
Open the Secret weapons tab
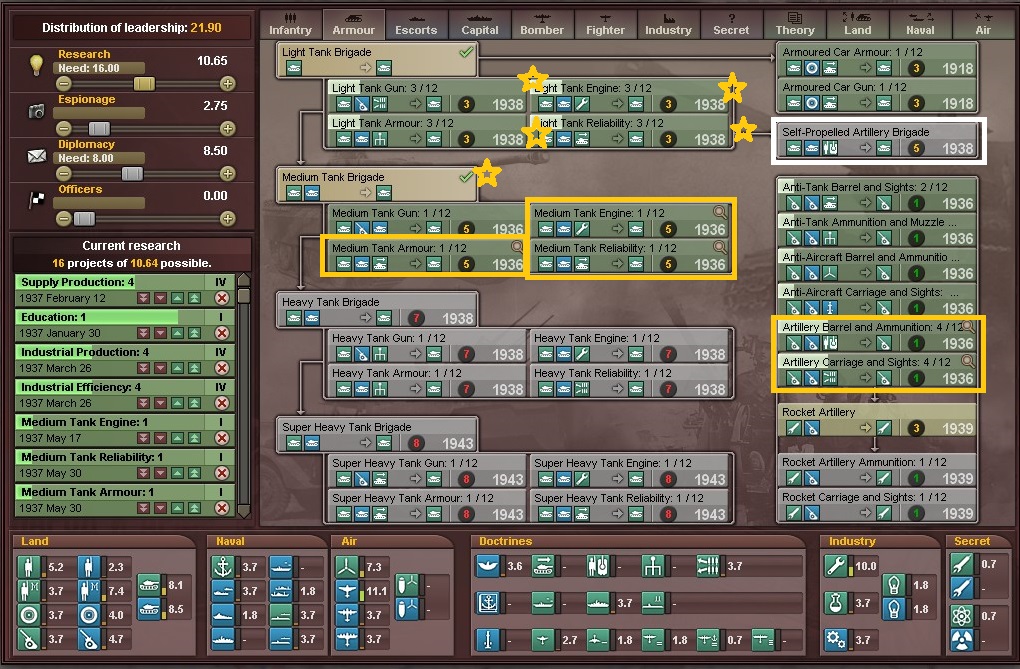[x=731, y=24]
